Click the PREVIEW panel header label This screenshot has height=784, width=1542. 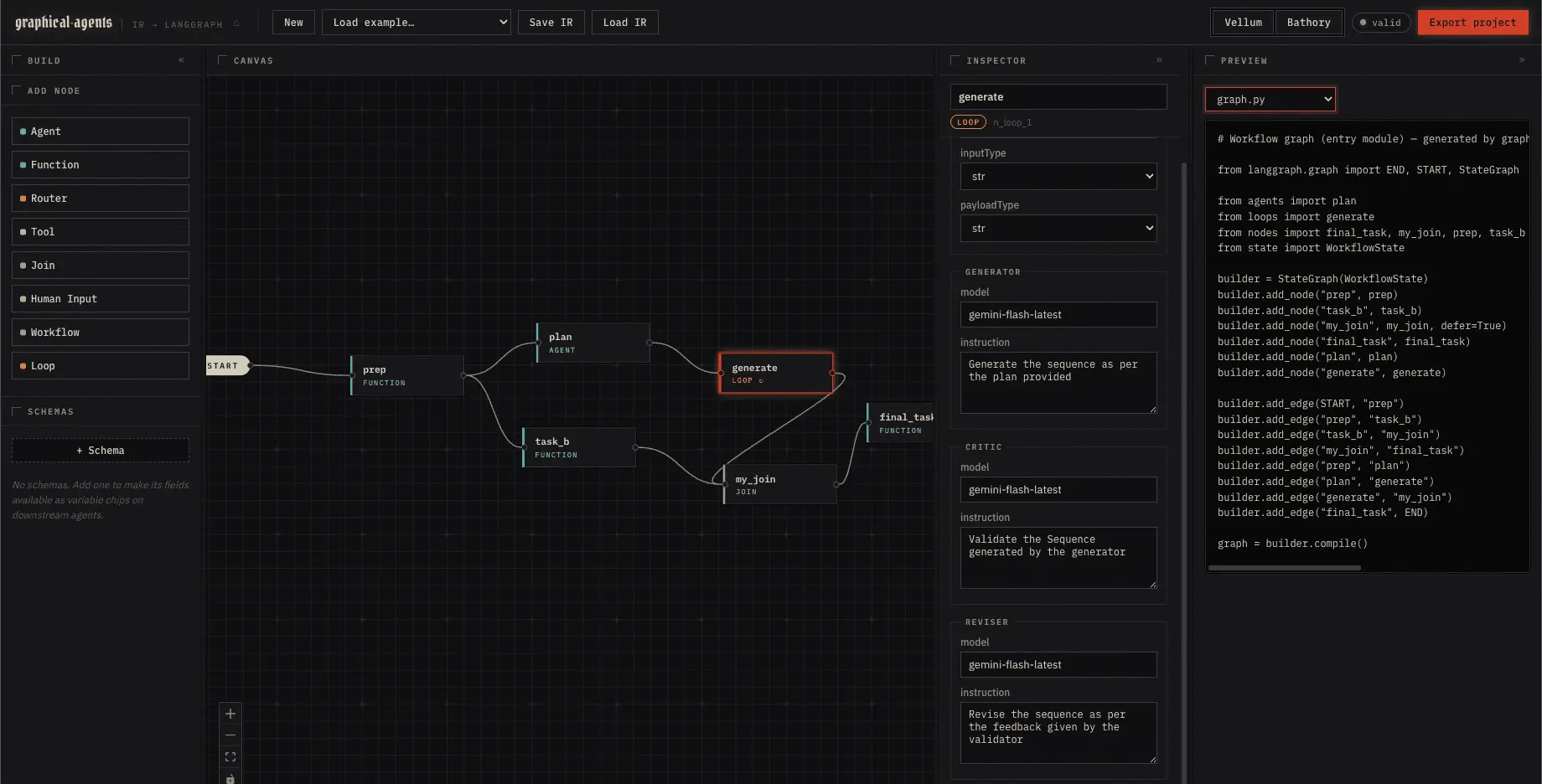[1244, 61]
